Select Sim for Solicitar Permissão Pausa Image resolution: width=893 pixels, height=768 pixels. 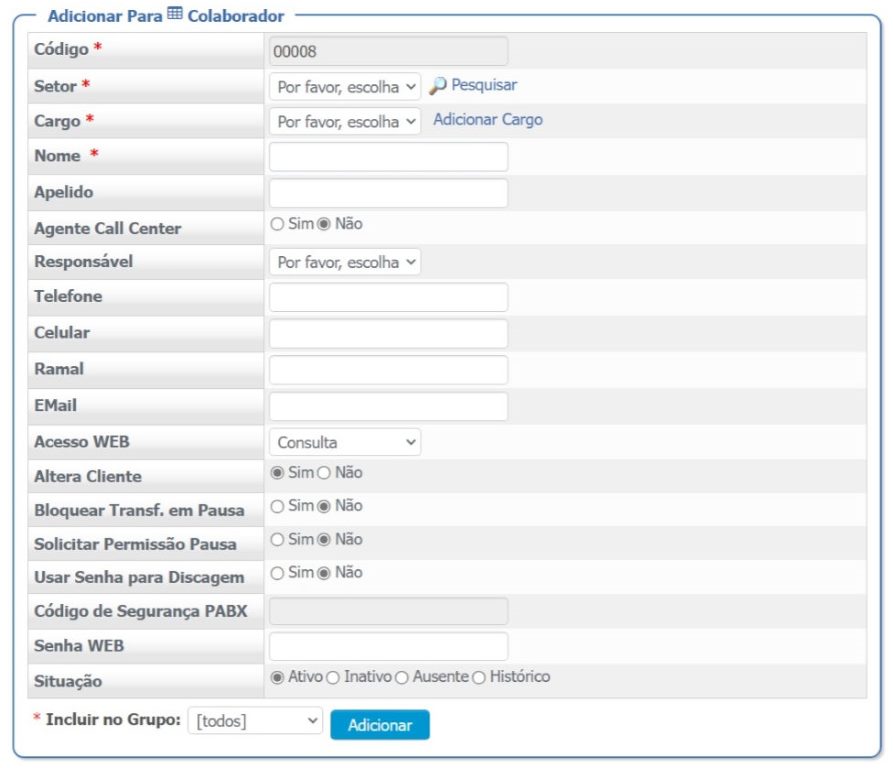[x=277, y=540]
